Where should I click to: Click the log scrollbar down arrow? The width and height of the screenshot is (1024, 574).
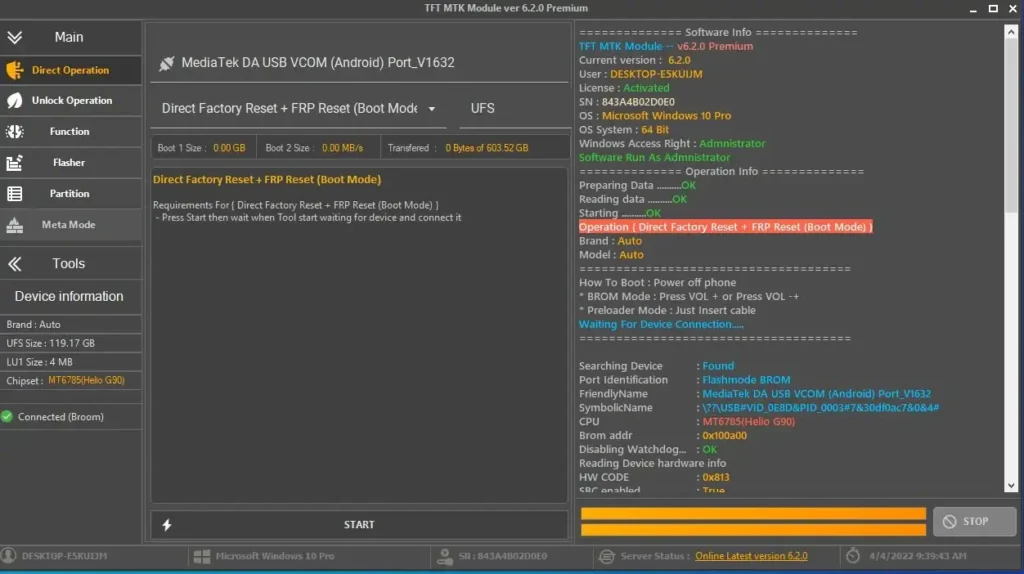pos(1011,486)
